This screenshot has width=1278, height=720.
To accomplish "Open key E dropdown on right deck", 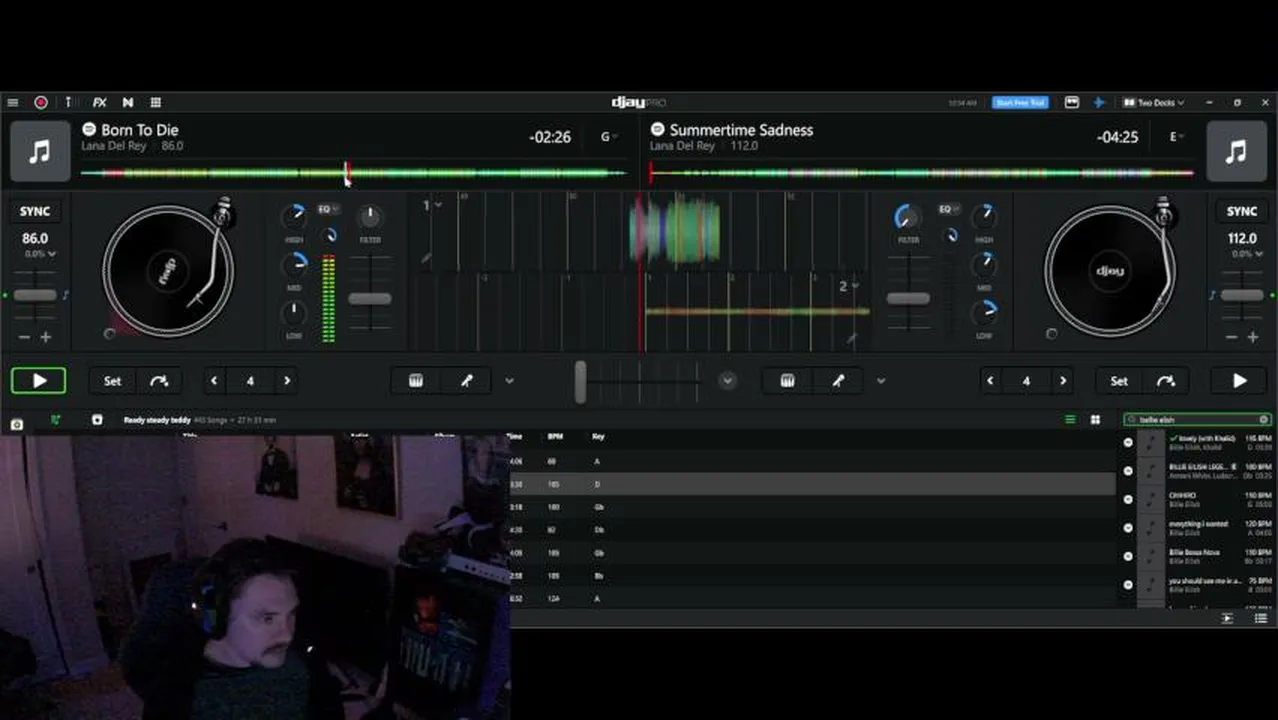I will pos(1178,137).
